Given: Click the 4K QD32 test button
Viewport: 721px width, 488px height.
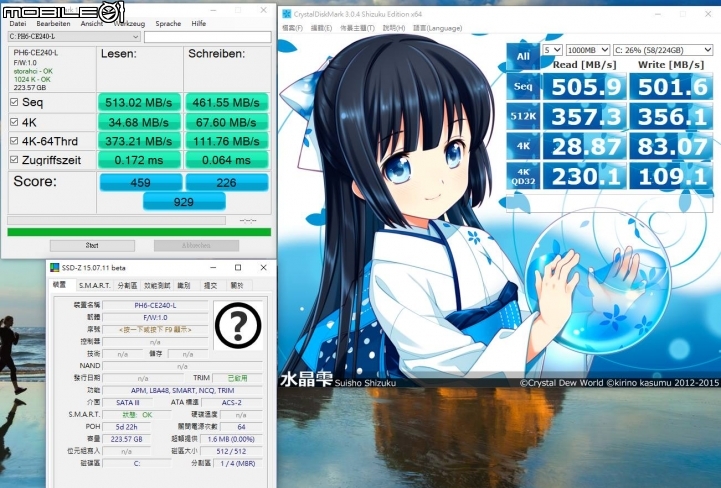Looking at the screenshot, I should (x=523, y=176).
